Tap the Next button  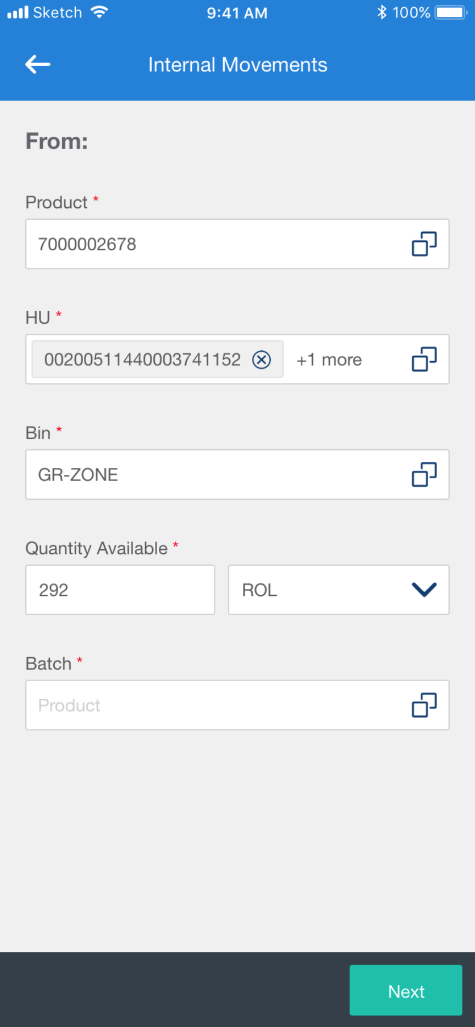[x=406, y=992]
